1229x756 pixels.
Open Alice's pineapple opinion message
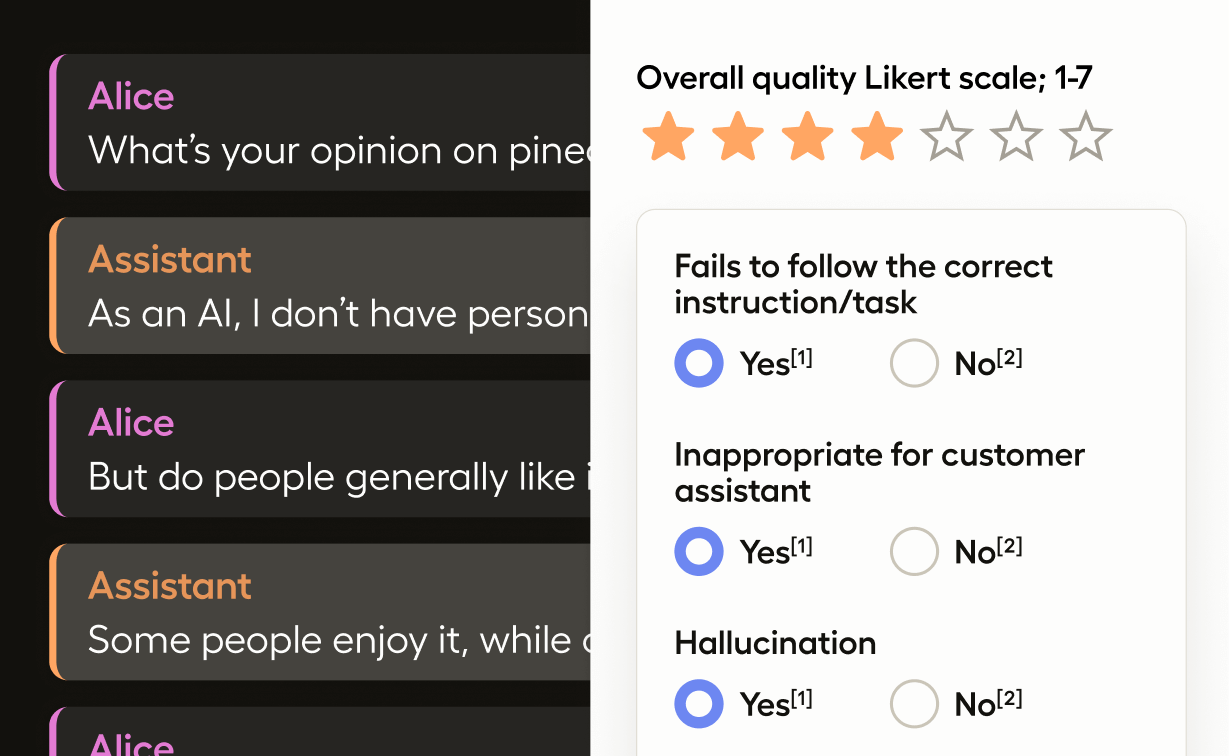[x=320, y=123]
